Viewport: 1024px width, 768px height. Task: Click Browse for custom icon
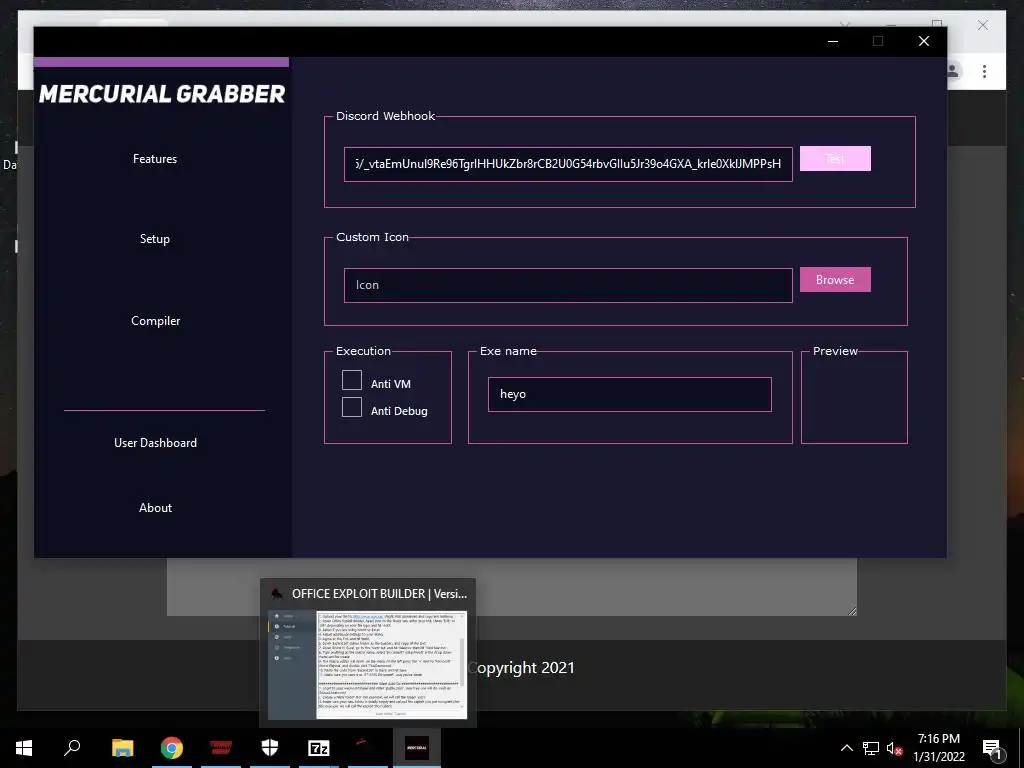tap(835, 280)
